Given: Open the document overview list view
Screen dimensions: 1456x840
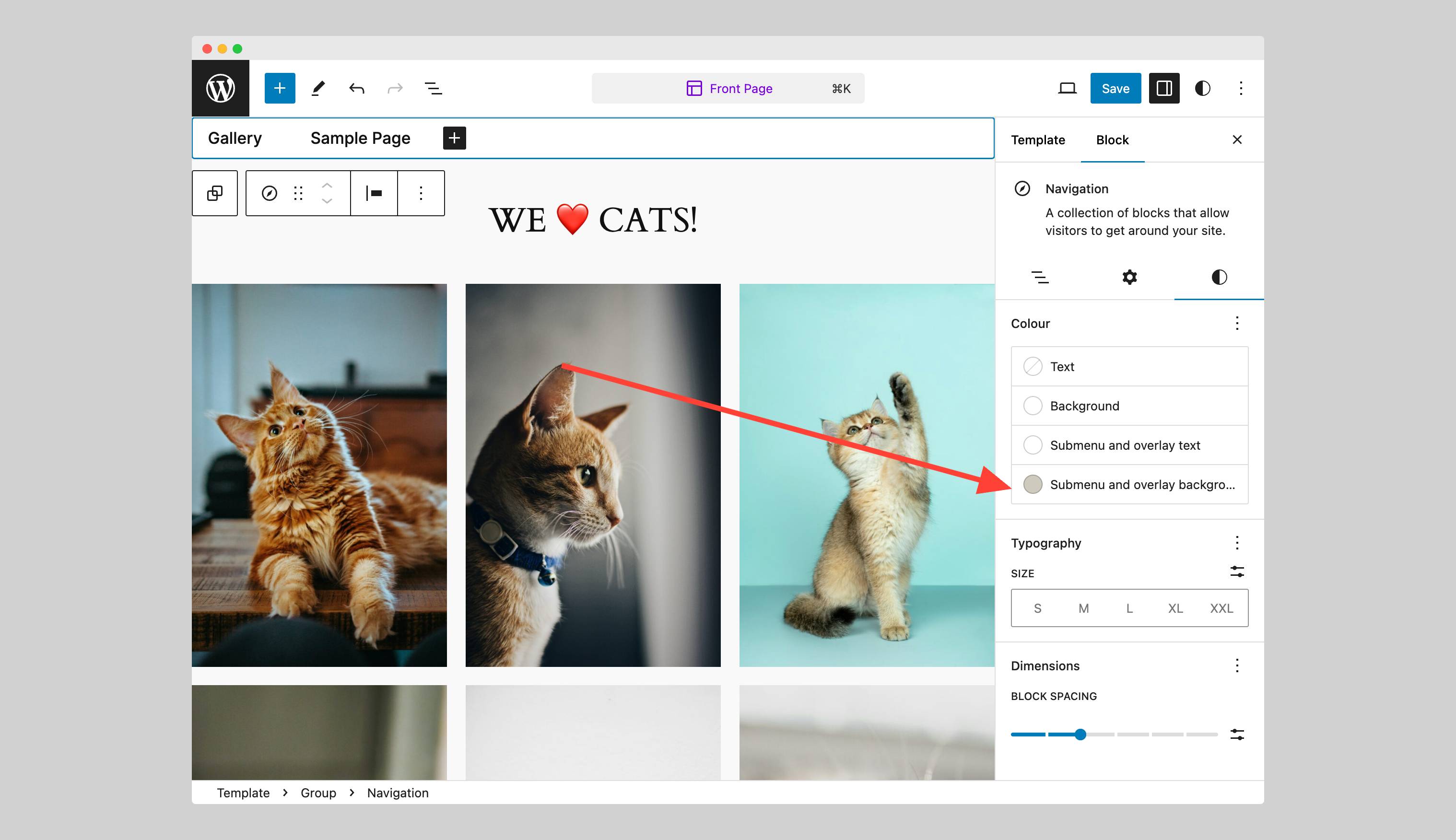Looking at the screenshot, I should 434,88.
